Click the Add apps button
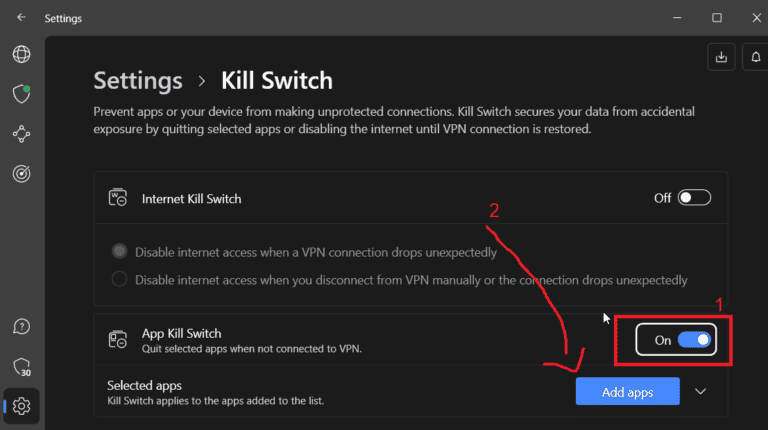Image resolution: width=768 pixels, height=430 pixels. 627,392
